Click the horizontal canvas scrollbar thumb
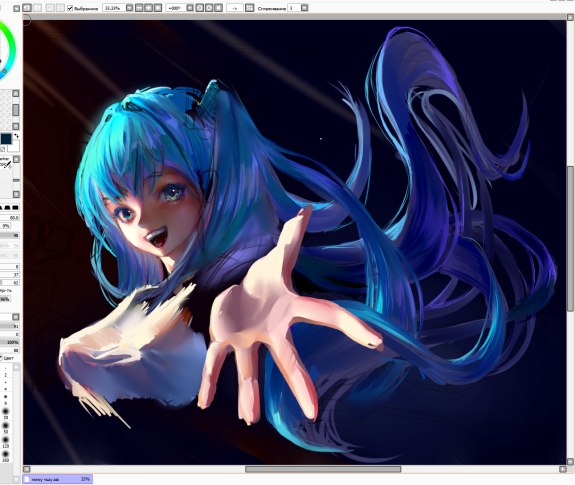 coord(323,469)
